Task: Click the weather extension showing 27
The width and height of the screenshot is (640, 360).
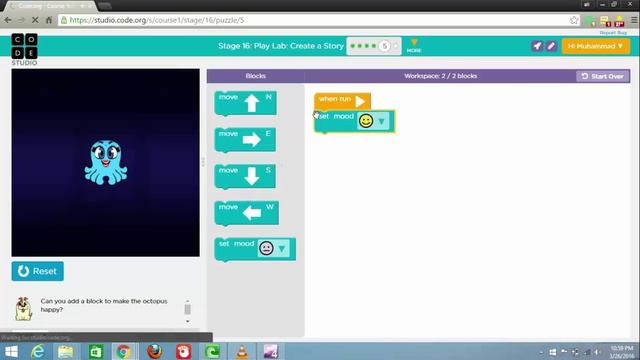Action: coord(619,21)
